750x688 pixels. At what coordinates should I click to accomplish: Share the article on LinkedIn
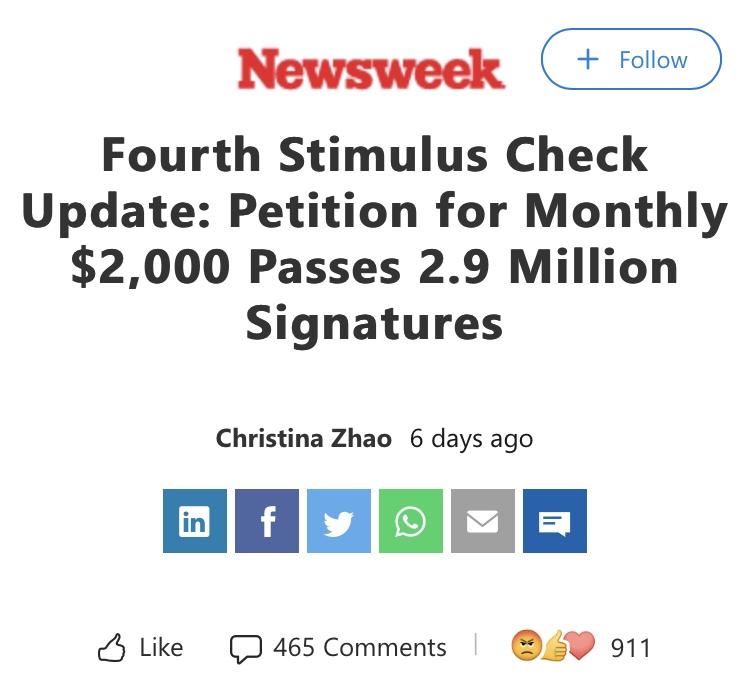tap(194, 521)
